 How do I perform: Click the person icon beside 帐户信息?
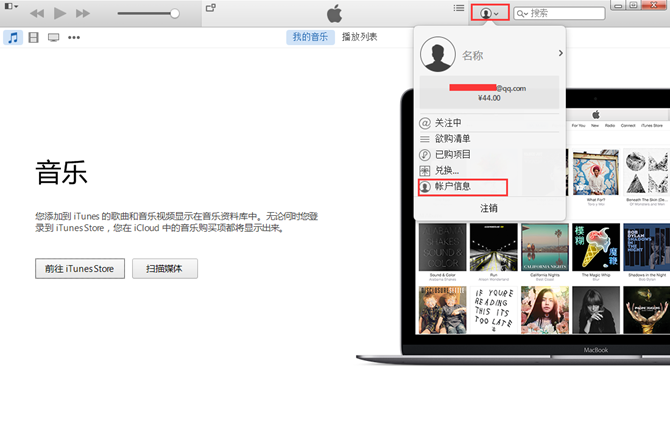pos(425,187)
